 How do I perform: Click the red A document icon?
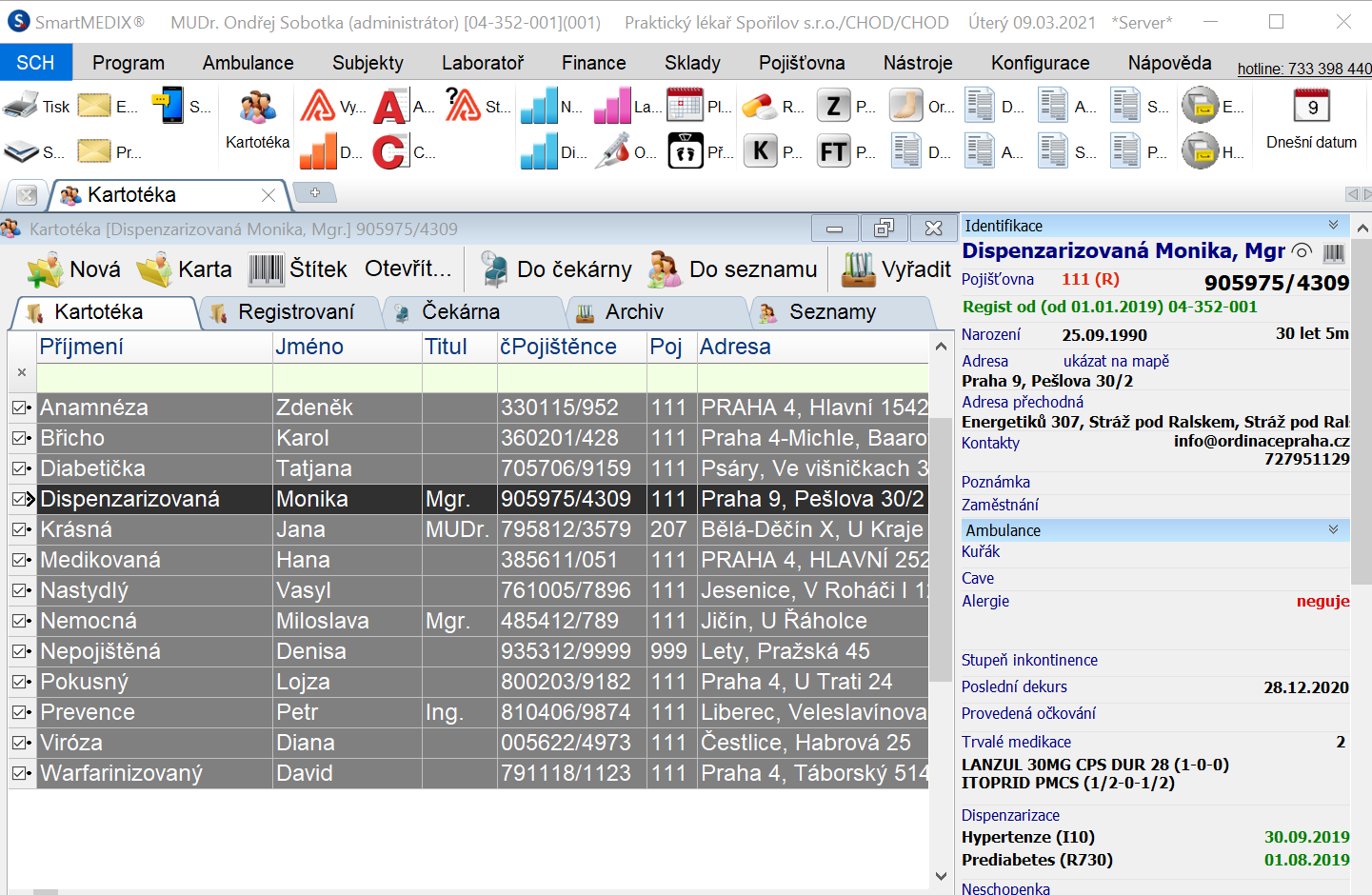pyautogui.click(x=390, y=106)
